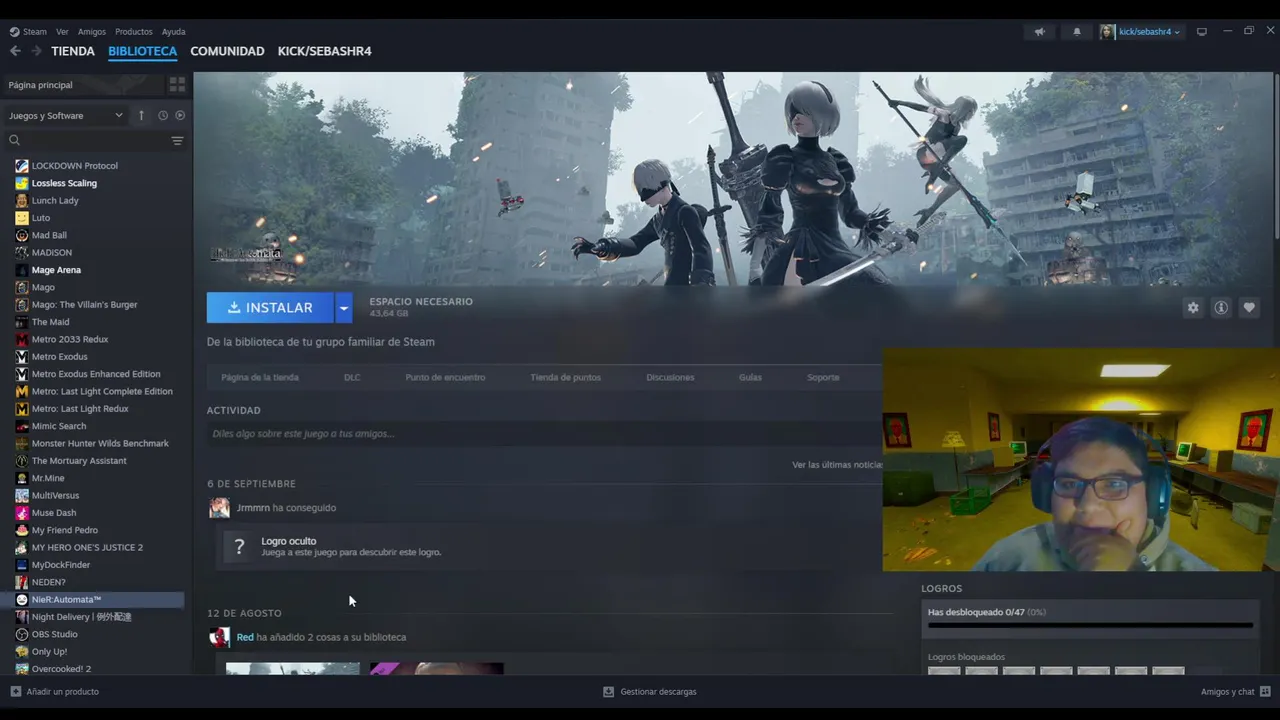
Task: Select Mad Ball game icon
Action: pyautogui.click(x=22, y=235)
